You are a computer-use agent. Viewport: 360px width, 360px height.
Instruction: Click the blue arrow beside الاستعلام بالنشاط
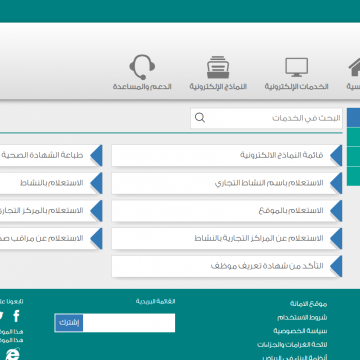[x=96, y=183]
